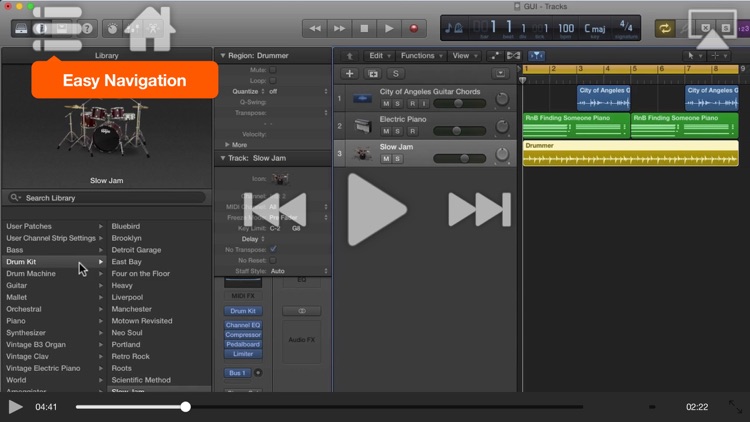Click the Channel EQ plug-in slot
Screen dimensions: 750x422
pyautogui.click(x=243, y=325)
